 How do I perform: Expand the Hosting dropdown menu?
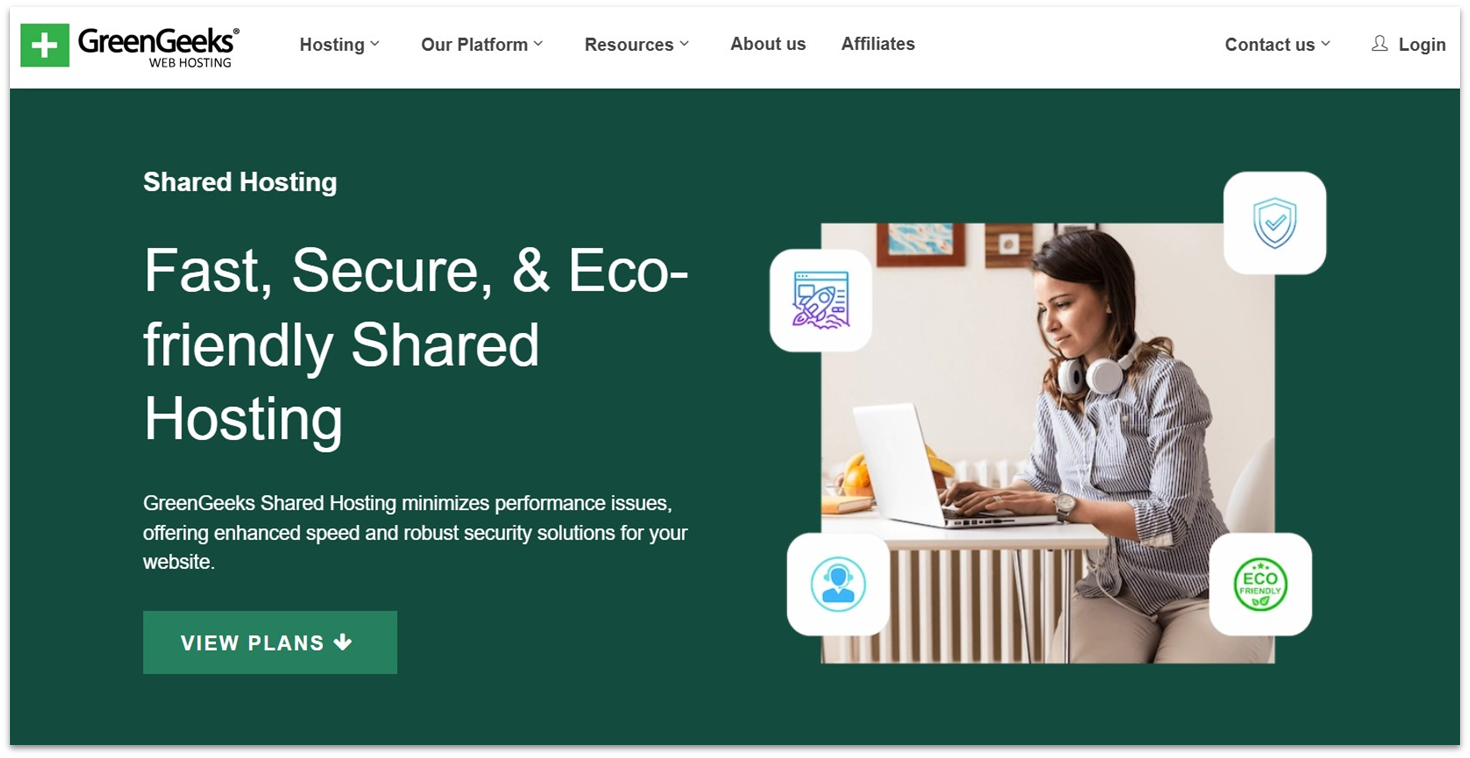point(340,44)
